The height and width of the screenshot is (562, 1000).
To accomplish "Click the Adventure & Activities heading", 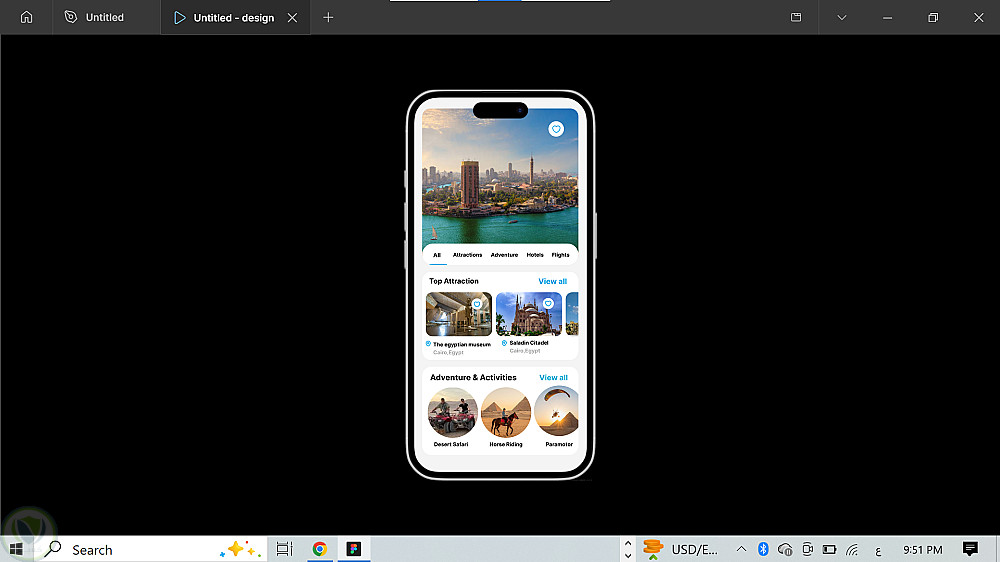I will pos(473,378).
